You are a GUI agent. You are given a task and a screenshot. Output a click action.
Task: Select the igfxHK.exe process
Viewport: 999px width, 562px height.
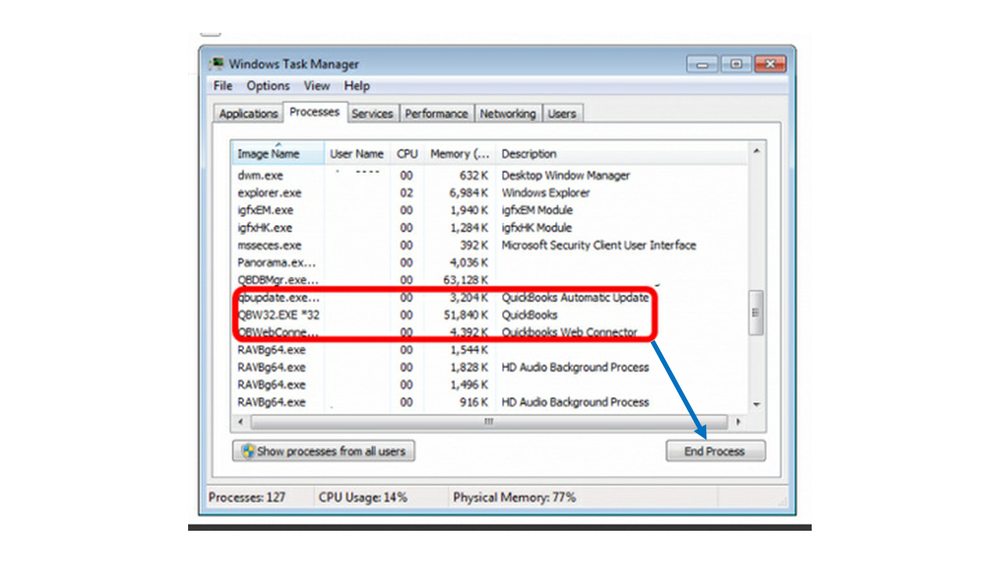(x=489, y=227)
